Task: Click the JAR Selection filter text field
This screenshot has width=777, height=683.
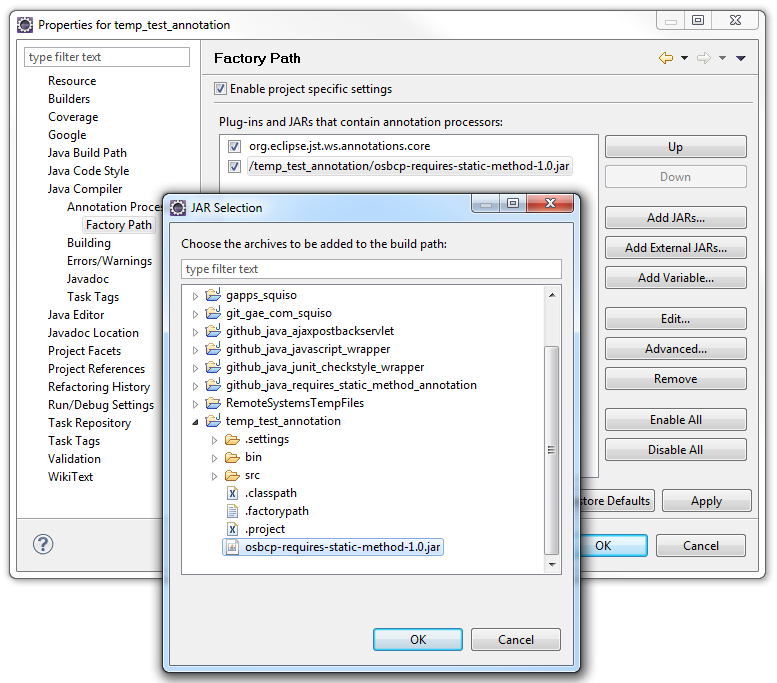Action: [371, 269]
